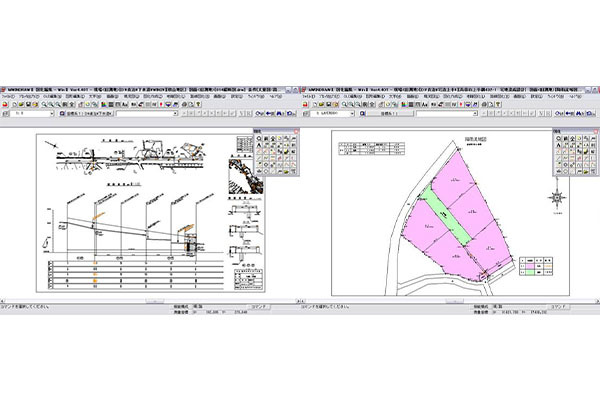Click the north compass symbol on the right drawing
Screen dimensions: 600x400
[556, 197]
